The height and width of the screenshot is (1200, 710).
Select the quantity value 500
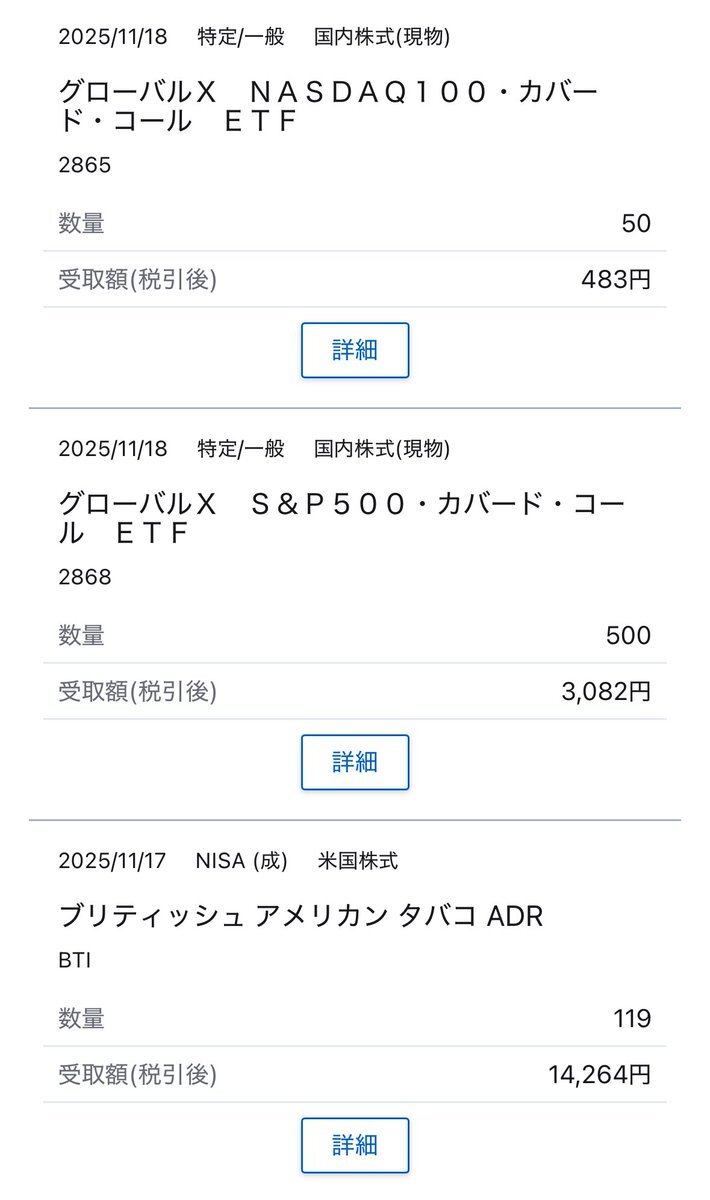(628, 635)
